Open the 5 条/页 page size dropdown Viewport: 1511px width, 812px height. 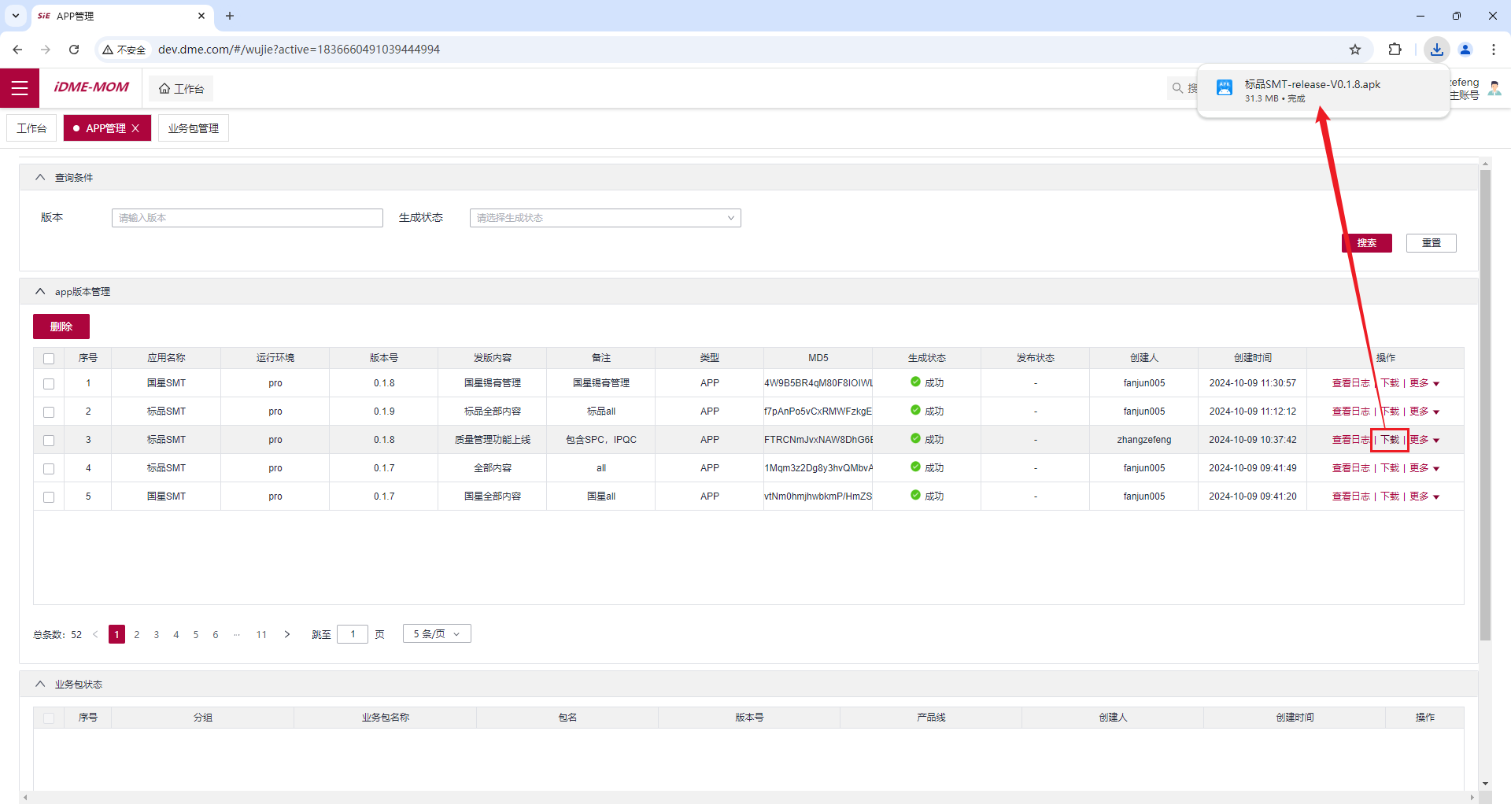436,634
